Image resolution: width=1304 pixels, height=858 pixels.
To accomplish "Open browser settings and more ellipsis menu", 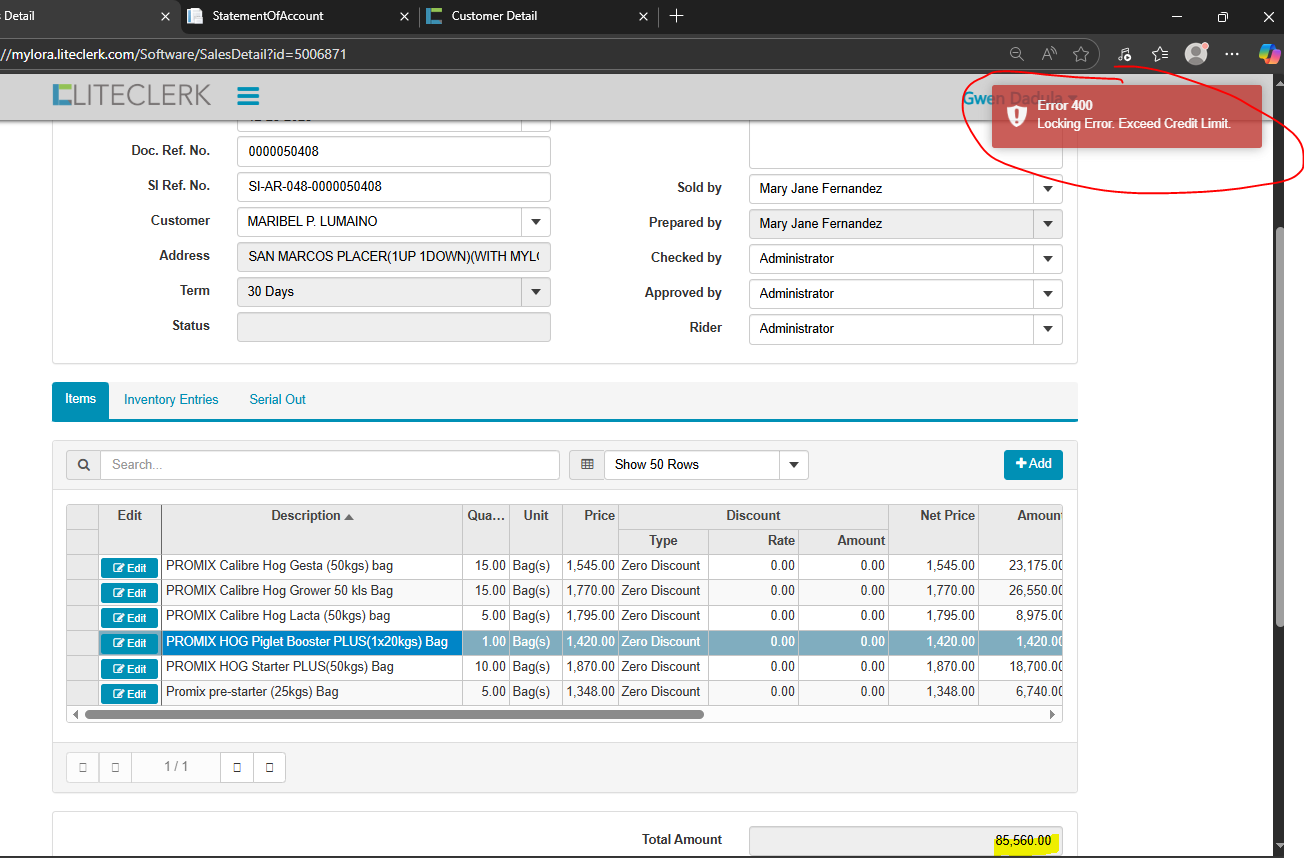I will [1232, 54].
